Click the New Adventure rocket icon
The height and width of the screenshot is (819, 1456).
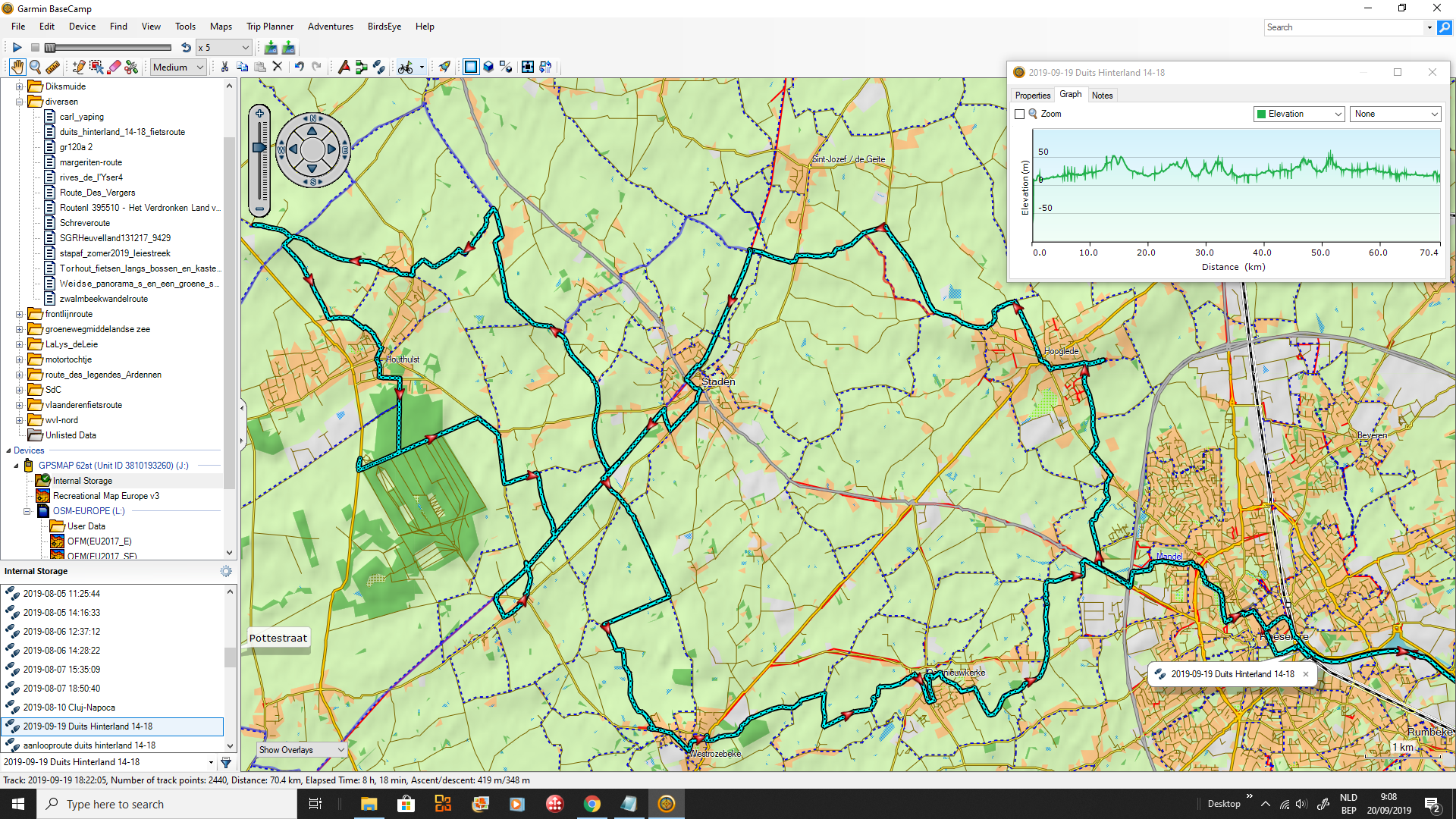[x=444, y=67]
